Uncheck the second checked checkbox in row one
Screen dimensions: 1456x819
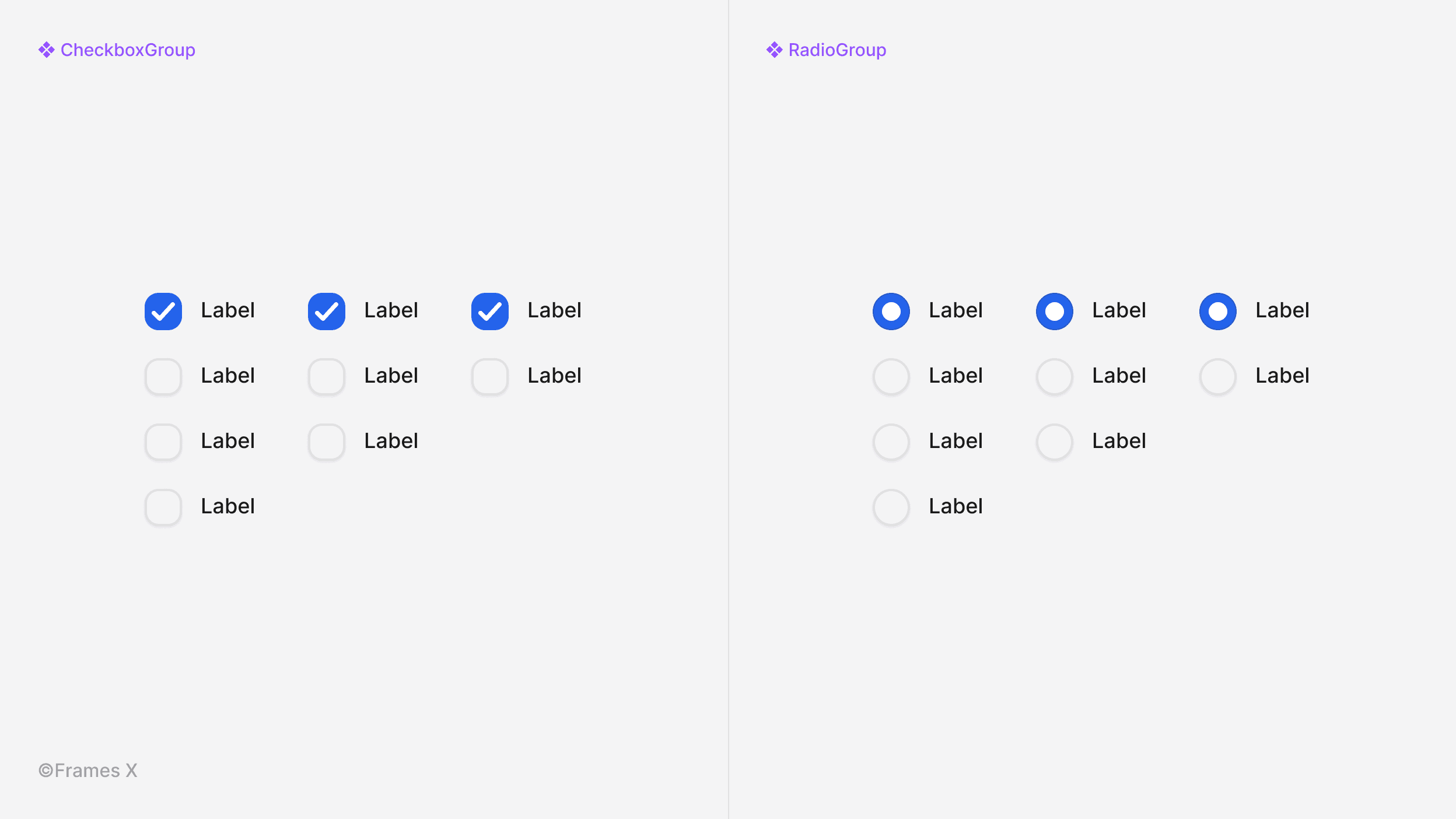point(326,311)
